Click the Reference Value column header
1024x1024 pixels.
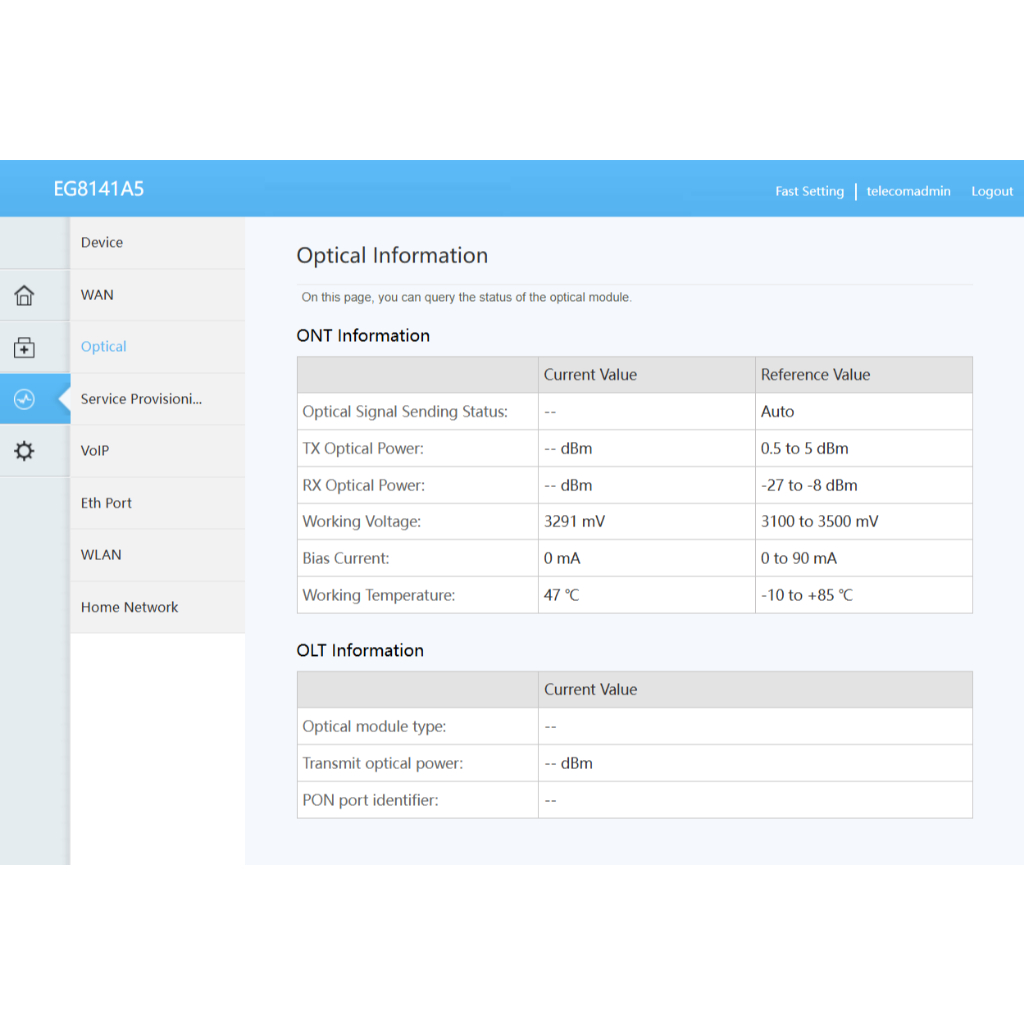coord(815,375)
